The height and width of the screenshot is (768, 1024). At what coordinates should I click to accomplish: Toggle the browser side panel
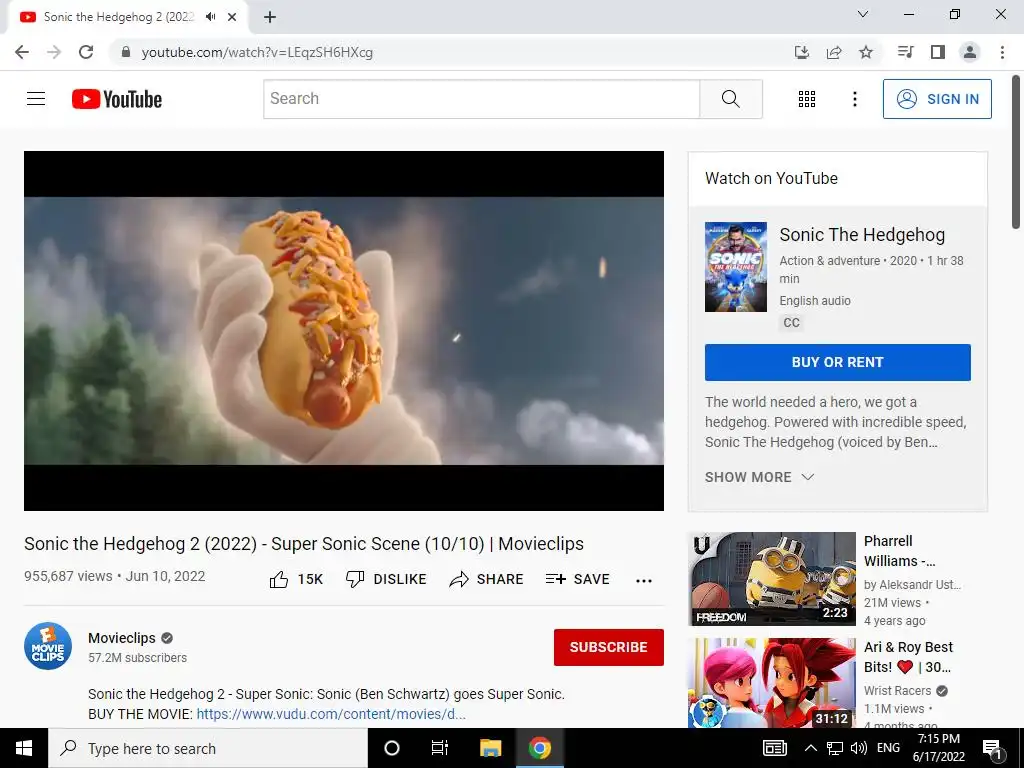(938, 52)
